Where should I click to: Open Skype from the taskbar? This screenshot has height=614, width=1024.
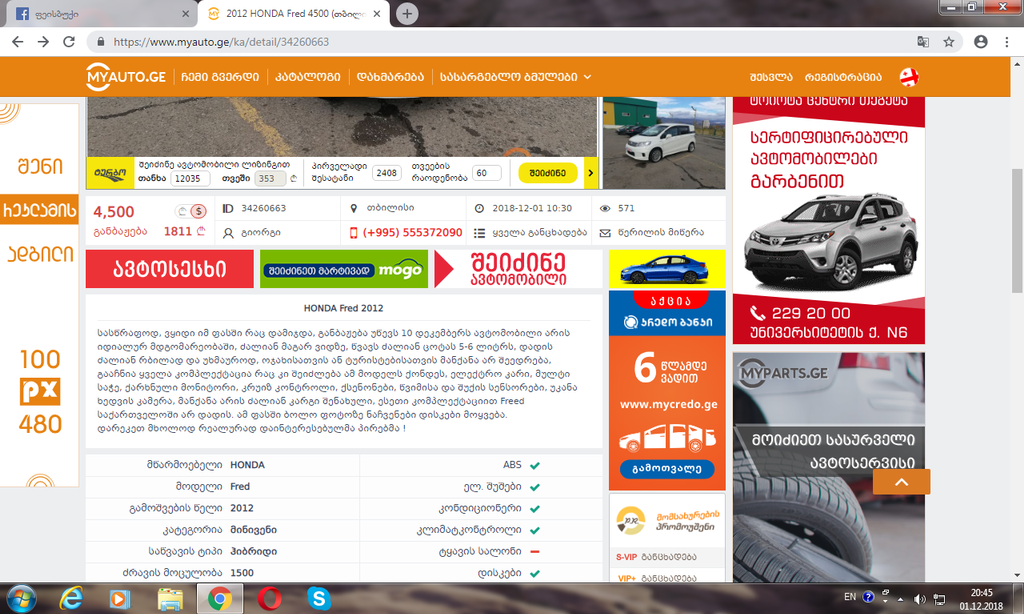(319, 598)
